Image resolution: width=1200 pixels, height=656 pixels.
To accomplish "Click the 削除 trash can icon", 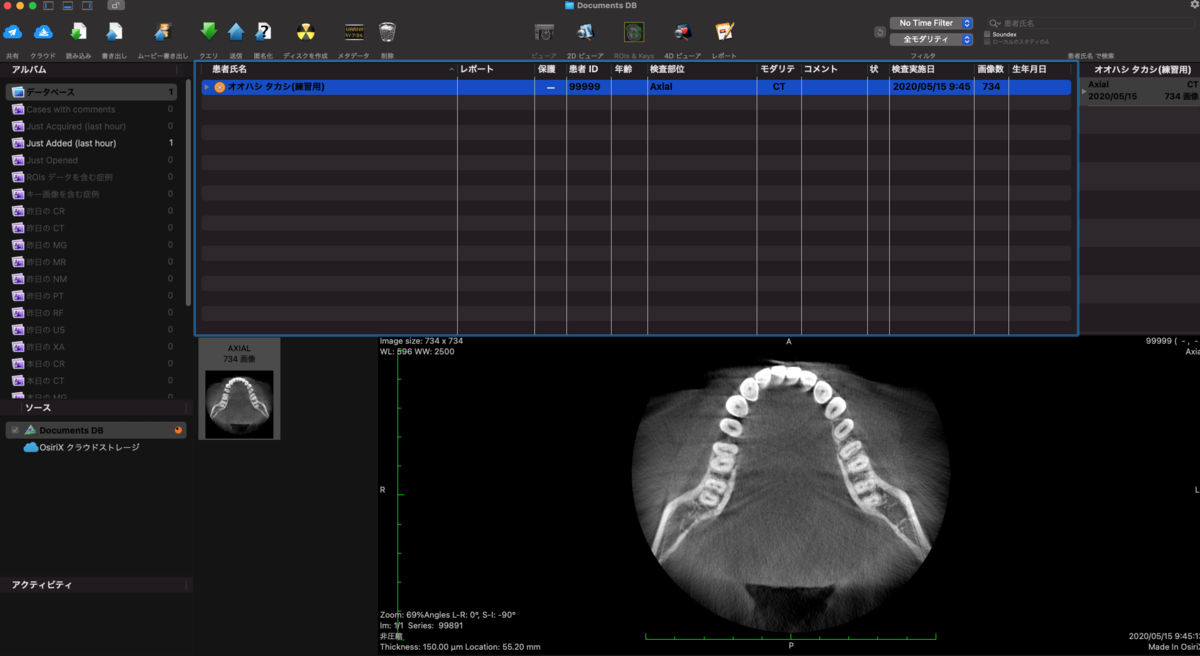I will pos(387,32).
